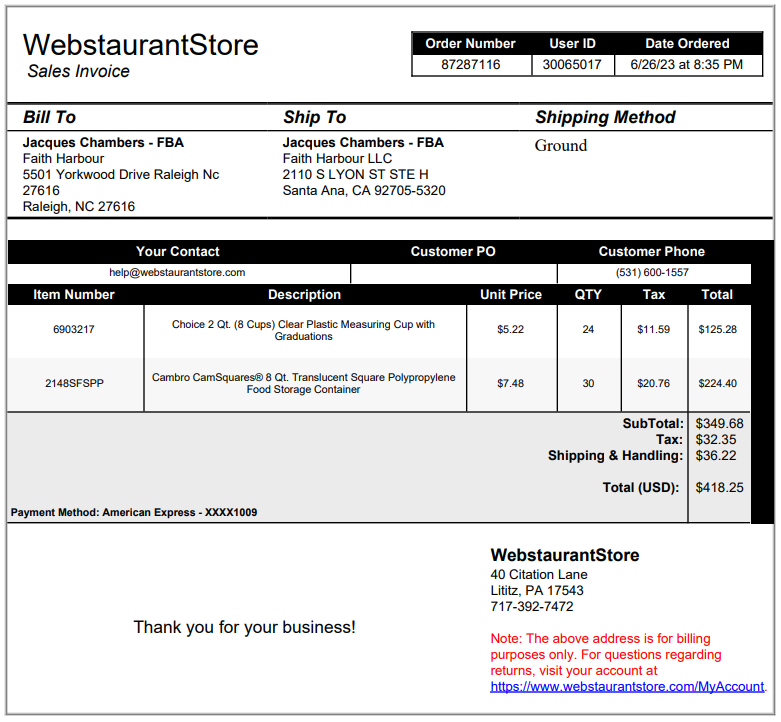Select Raleigh, NC 27616 billing line
Image resolution: width=781 pixels, height=722 pixels.
point(79,207)
